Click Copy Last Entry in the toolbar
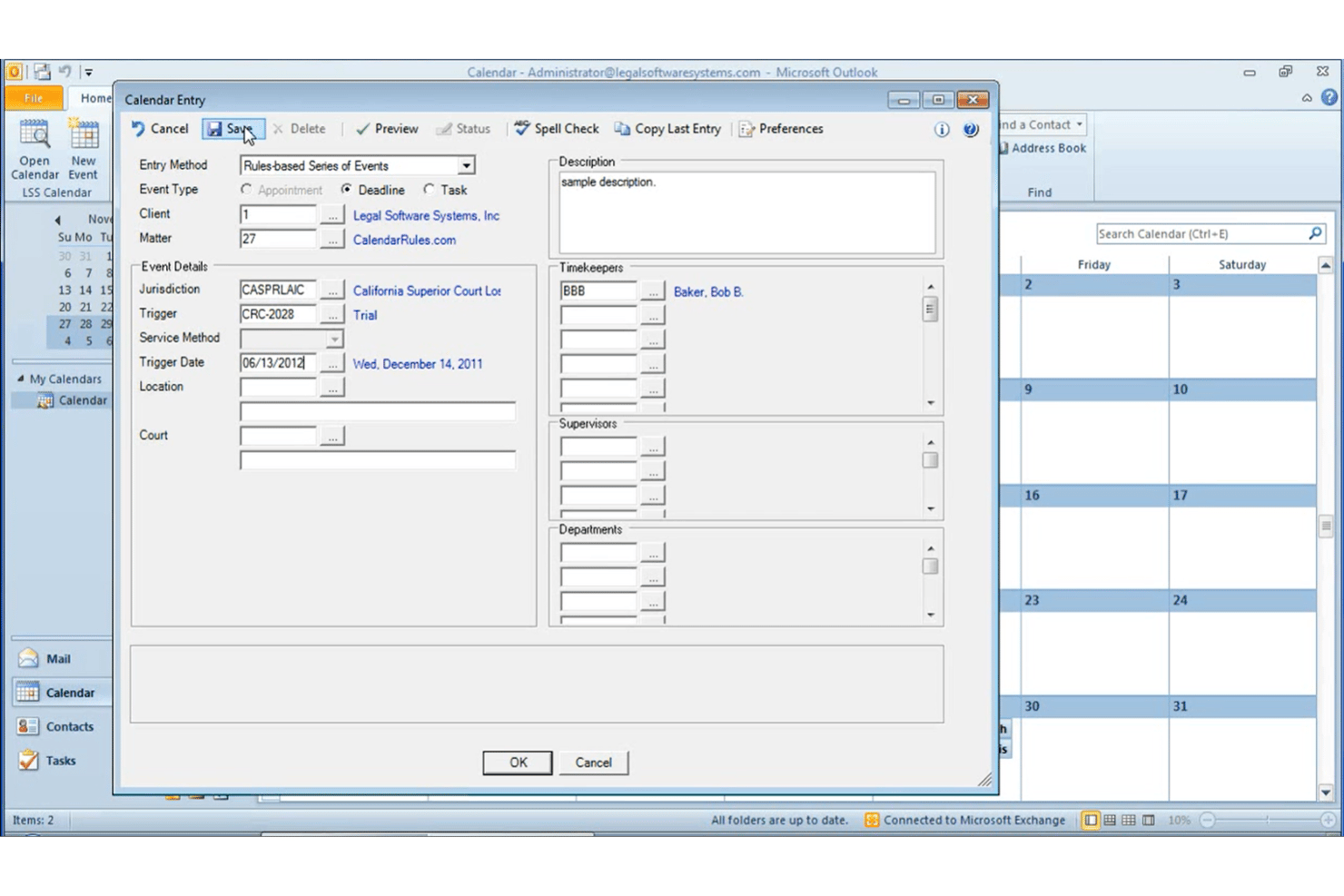The height and width of the screenshot is (896, 1344). pos(667,129)
